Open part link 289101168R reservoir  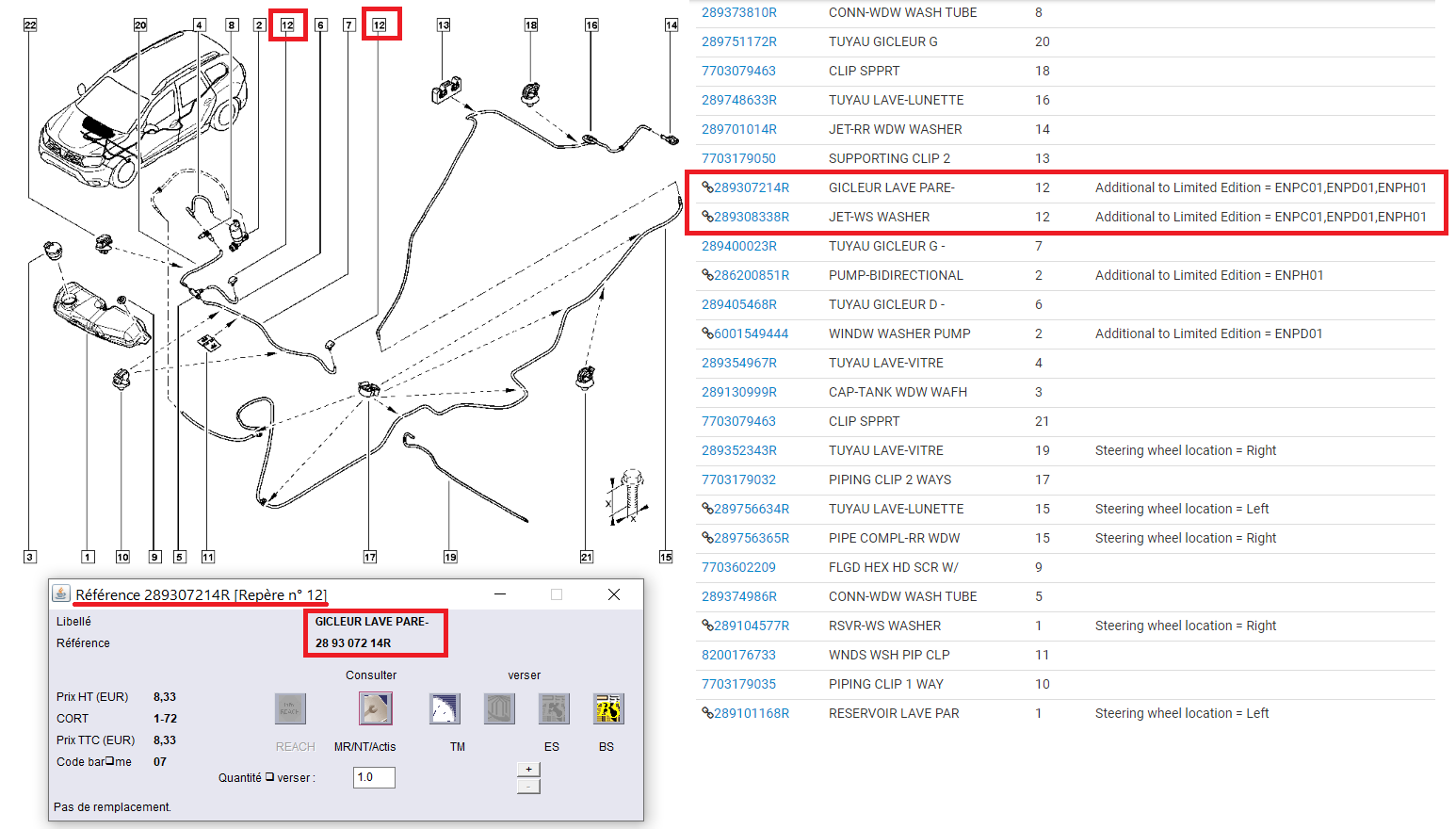(751, 713)
